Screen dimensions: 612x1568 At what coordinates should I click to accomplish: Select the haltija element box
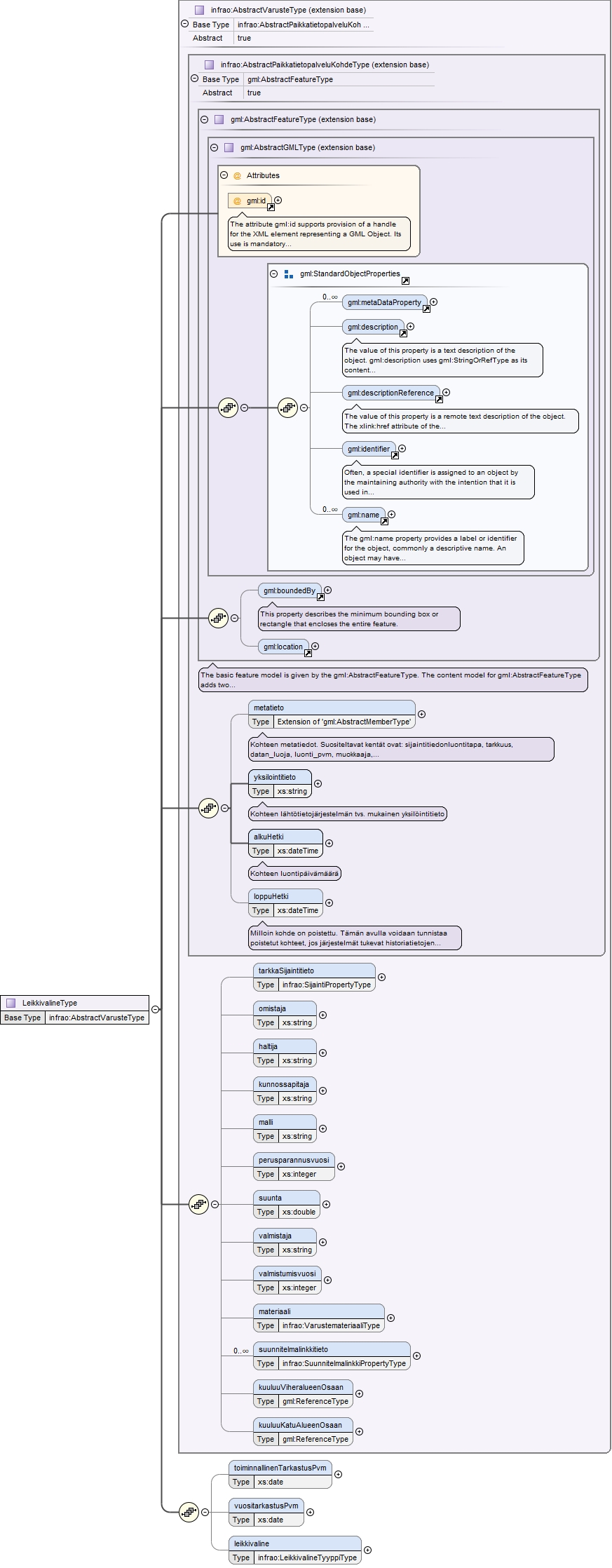coord(285,1053)
